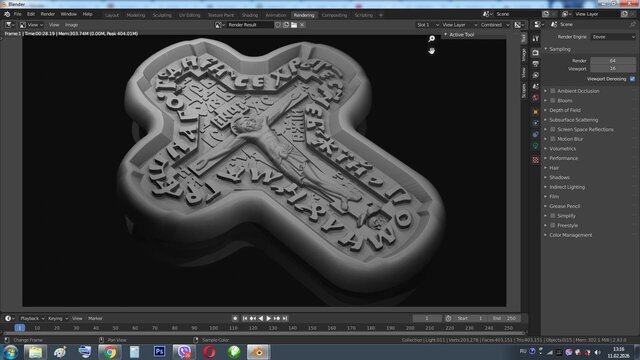Screen dimensions: 640x360
Task: Click the new image icon beside Render Result
Action: (x=286, y=25)
